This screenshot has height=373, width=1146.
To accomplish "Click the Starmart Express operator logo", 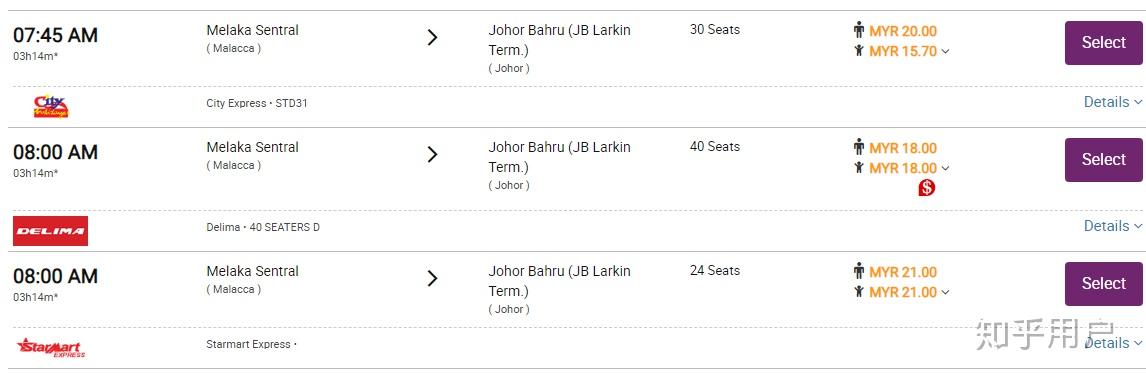I will pos(50,347).
